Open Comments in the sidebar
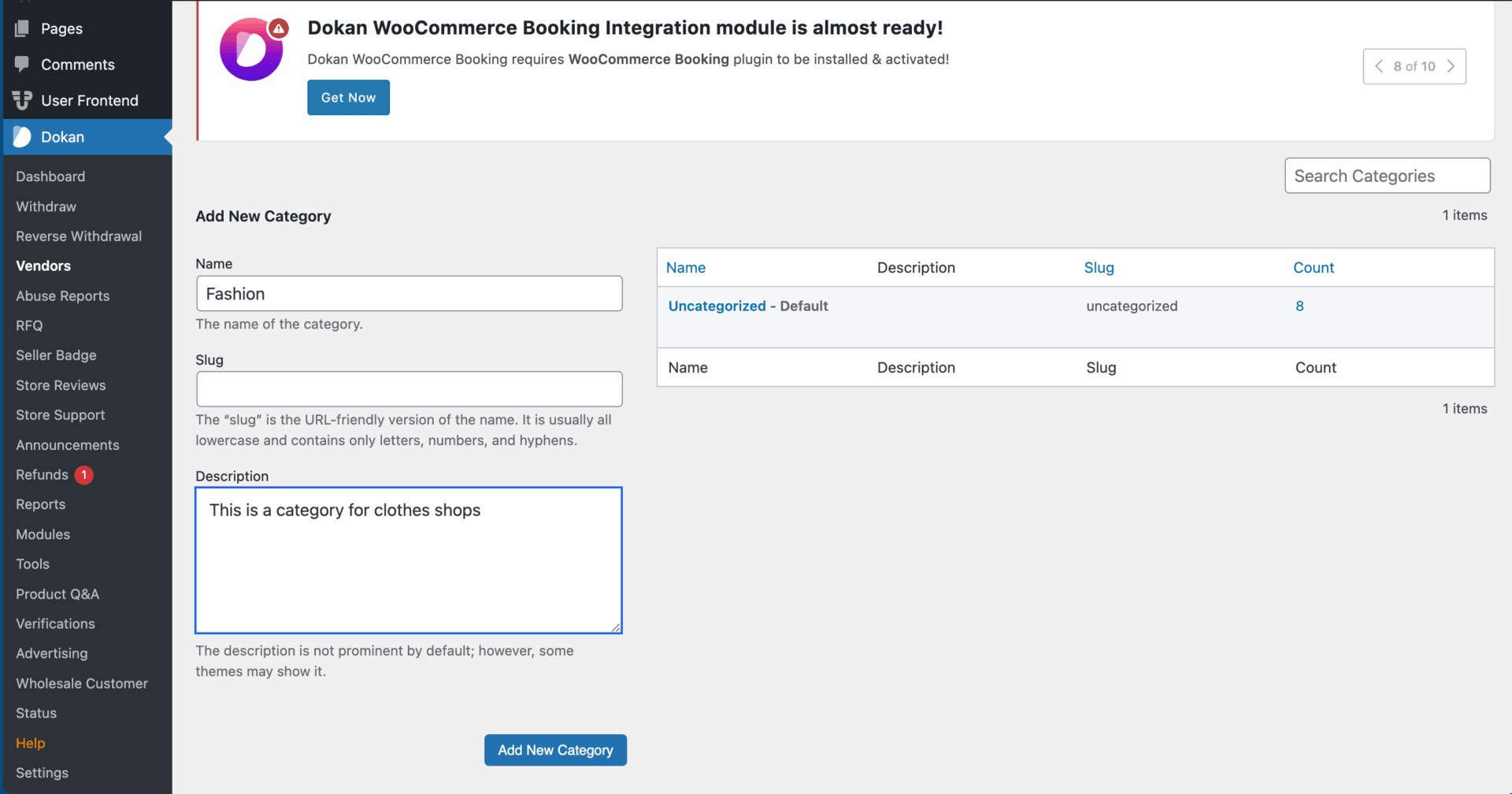Image resolution: width=1512 pixels, height=794 pixels. [77, 65]
